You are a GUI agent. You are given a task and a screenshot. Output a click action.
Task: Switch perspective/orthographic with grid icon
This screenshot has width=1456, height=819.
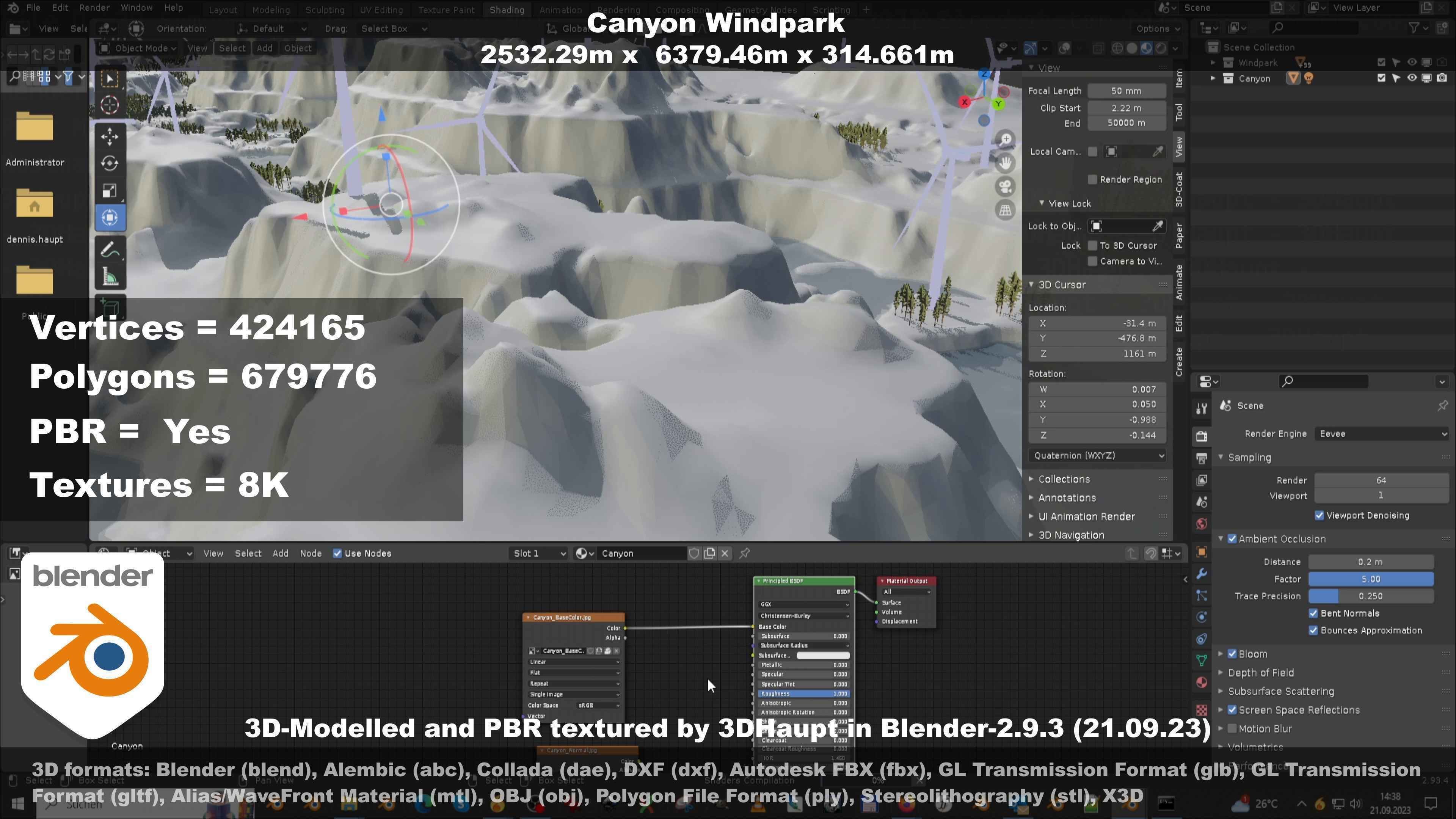coord(1005,210)
